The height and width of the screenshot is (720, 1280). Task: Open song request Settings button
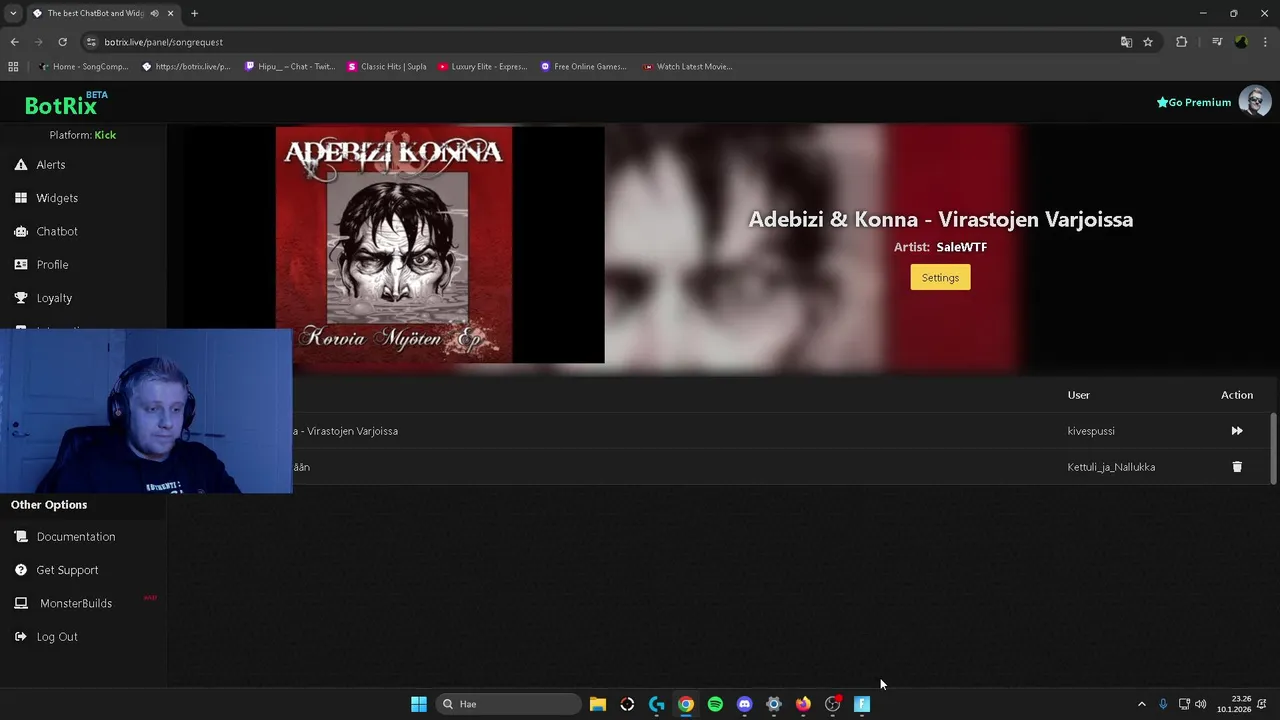point(940,278)
